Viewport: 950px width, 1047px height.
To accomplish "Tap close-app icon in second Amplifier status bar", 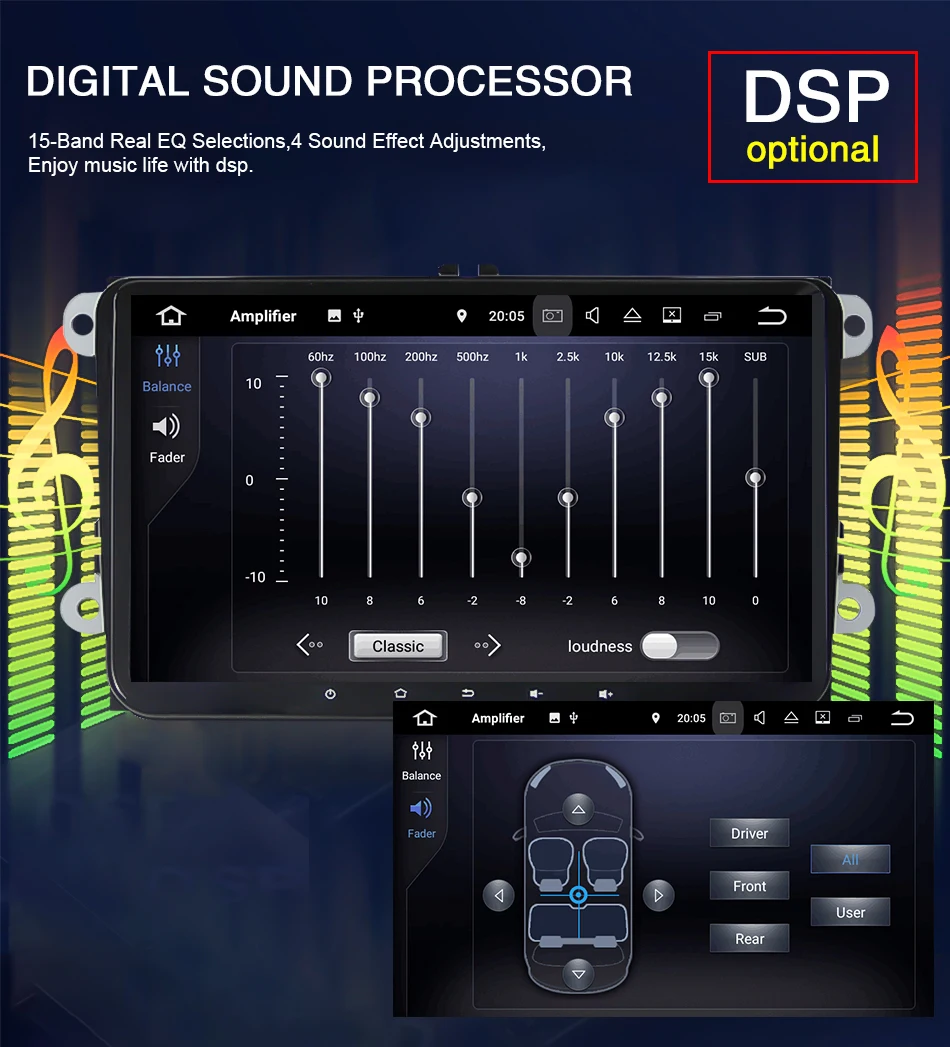I will [822, 717].
